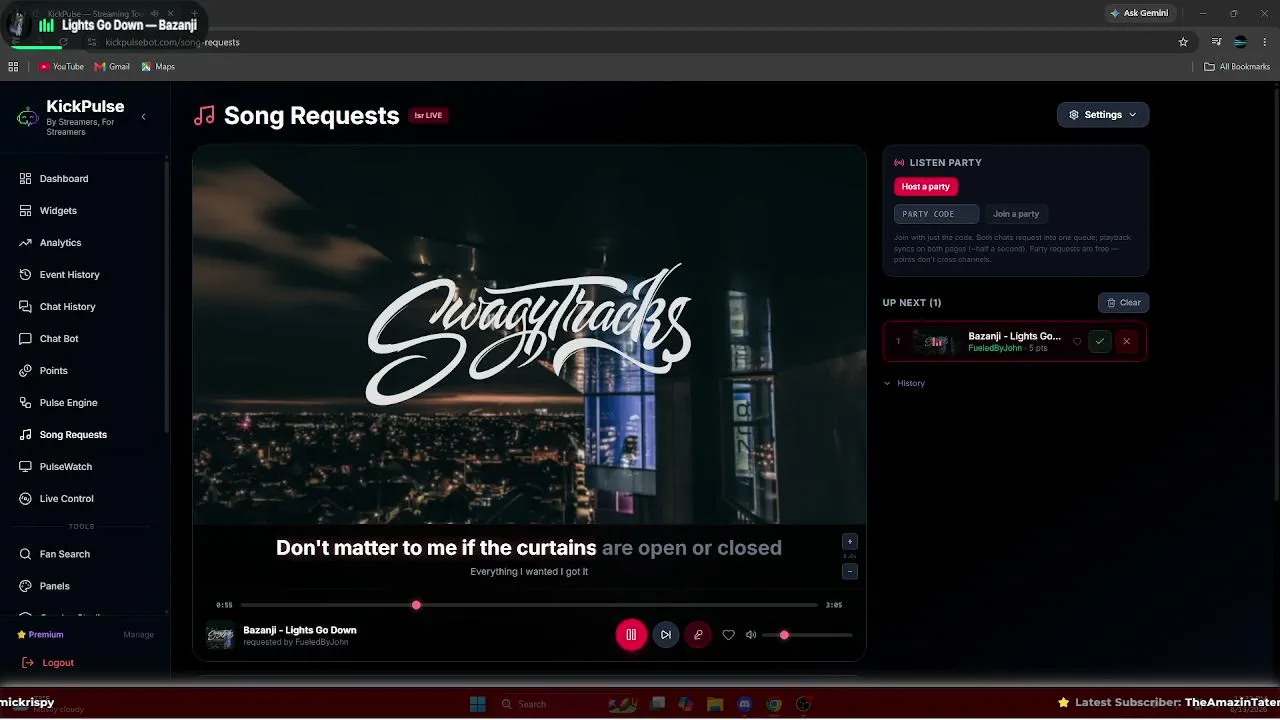1280x720 pixels.
Task: Adjust the volume slider in the player
Action: (x=807, y=635)
